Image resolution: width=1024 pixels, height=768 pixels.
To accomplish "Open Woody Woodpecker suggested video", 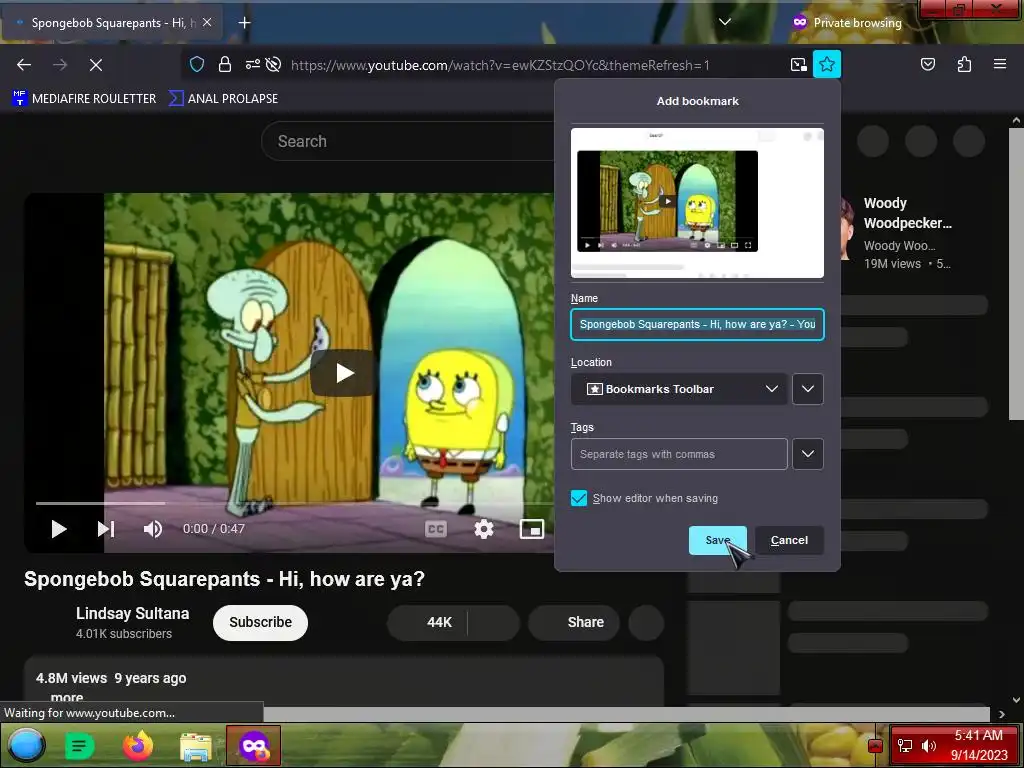I will 907,213.
